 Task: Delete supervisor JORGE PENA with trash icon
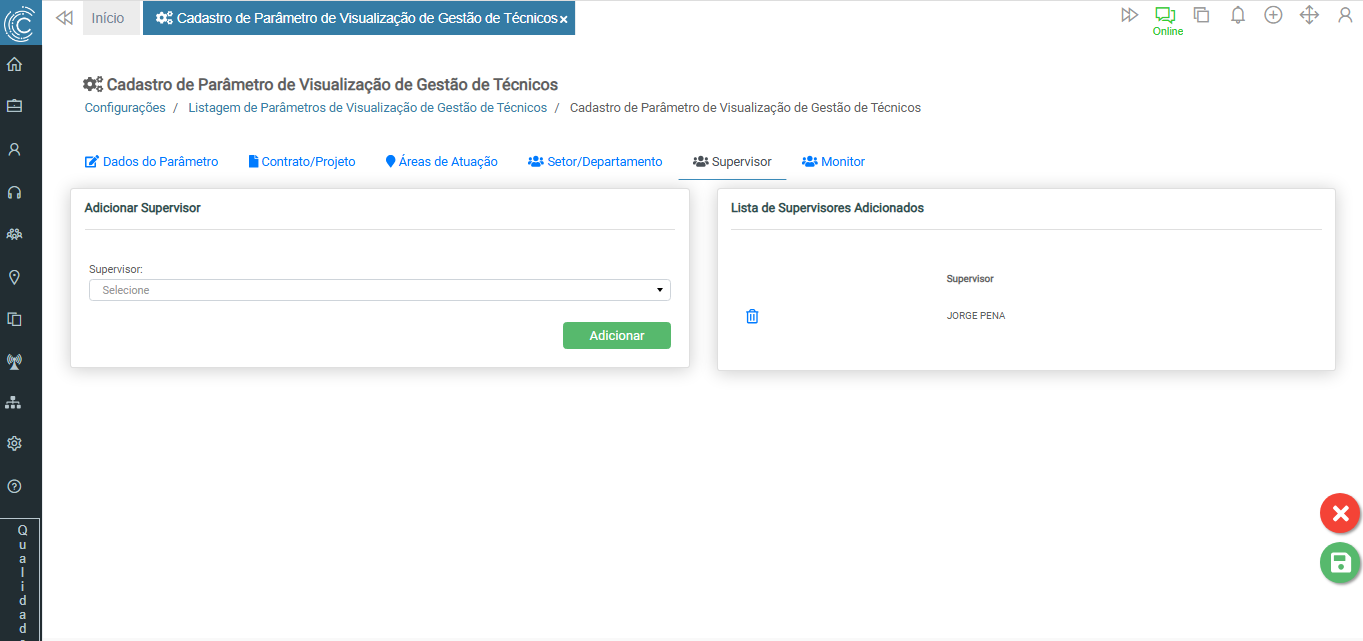753,316
